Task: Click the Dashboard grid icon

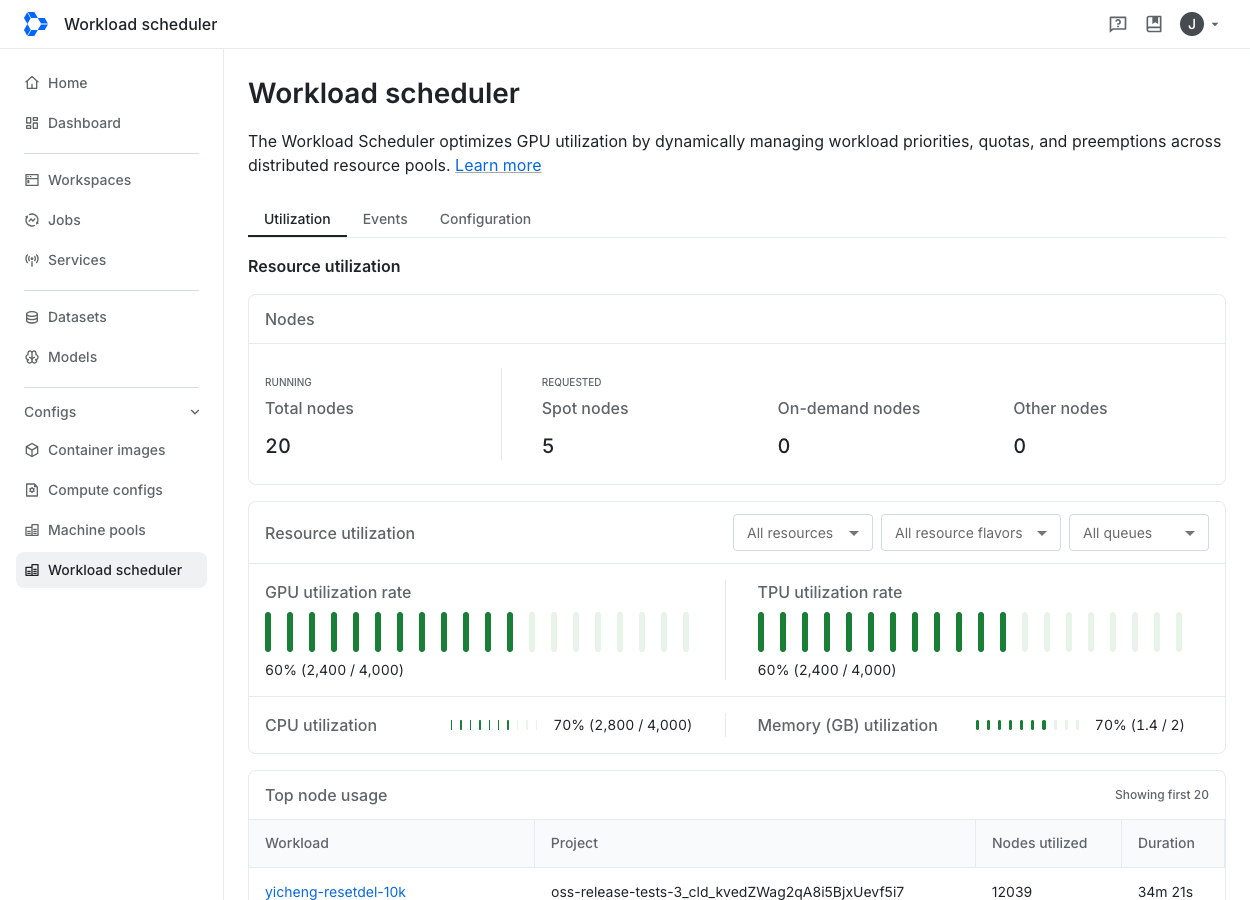Action: 32,123
